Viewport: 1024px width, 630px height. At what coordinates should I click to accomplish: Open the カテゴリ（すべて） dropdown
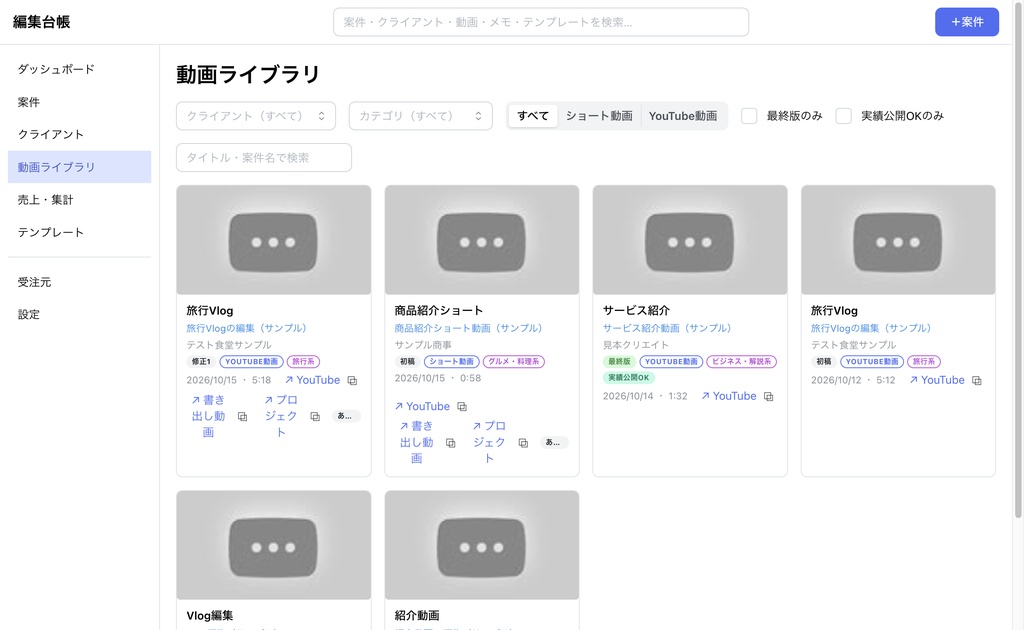point(421,116)
